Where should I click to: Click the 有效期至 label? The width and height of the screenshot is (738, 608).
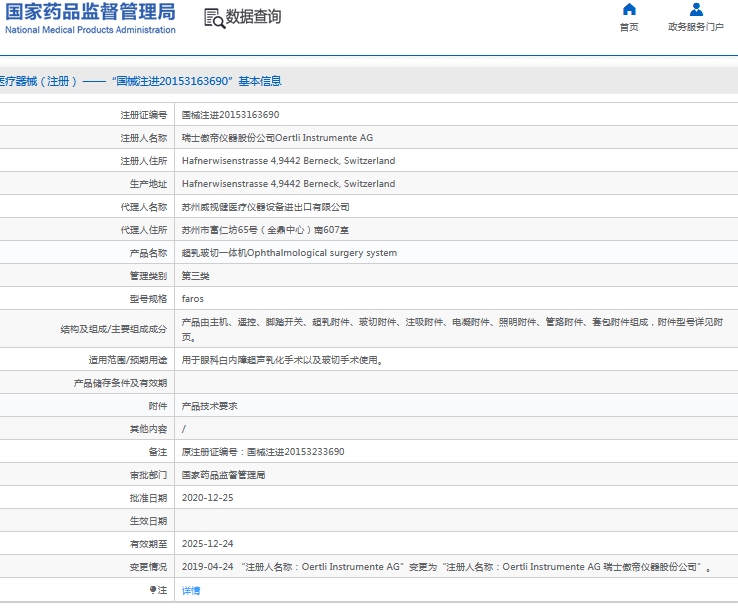click(x=148, y=544)
